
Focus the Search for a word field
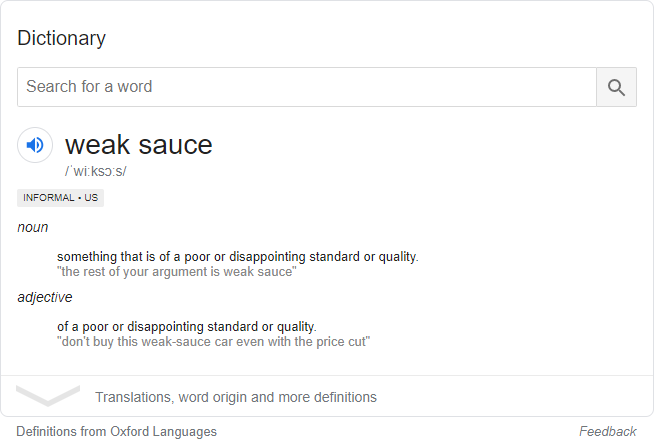pyautogui.click(x=307, y=87)
